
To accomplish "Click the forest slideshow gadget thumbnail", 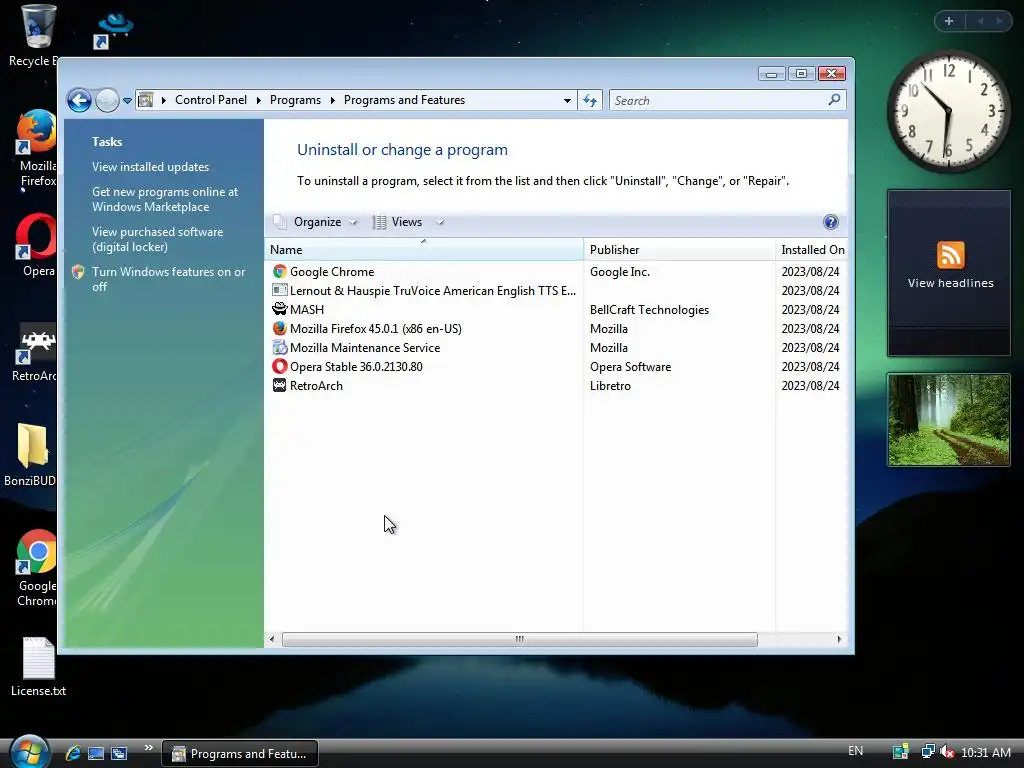I will (x=949, y=420).
